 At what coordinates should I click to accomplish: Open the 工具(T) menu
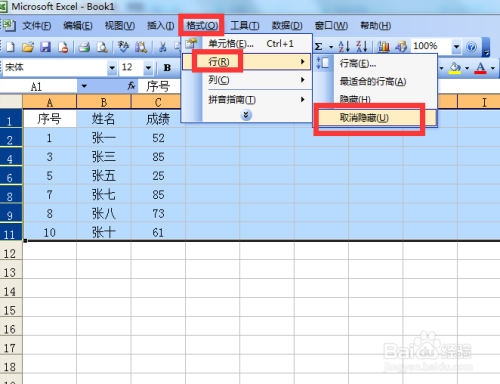(x=245, y=26)
